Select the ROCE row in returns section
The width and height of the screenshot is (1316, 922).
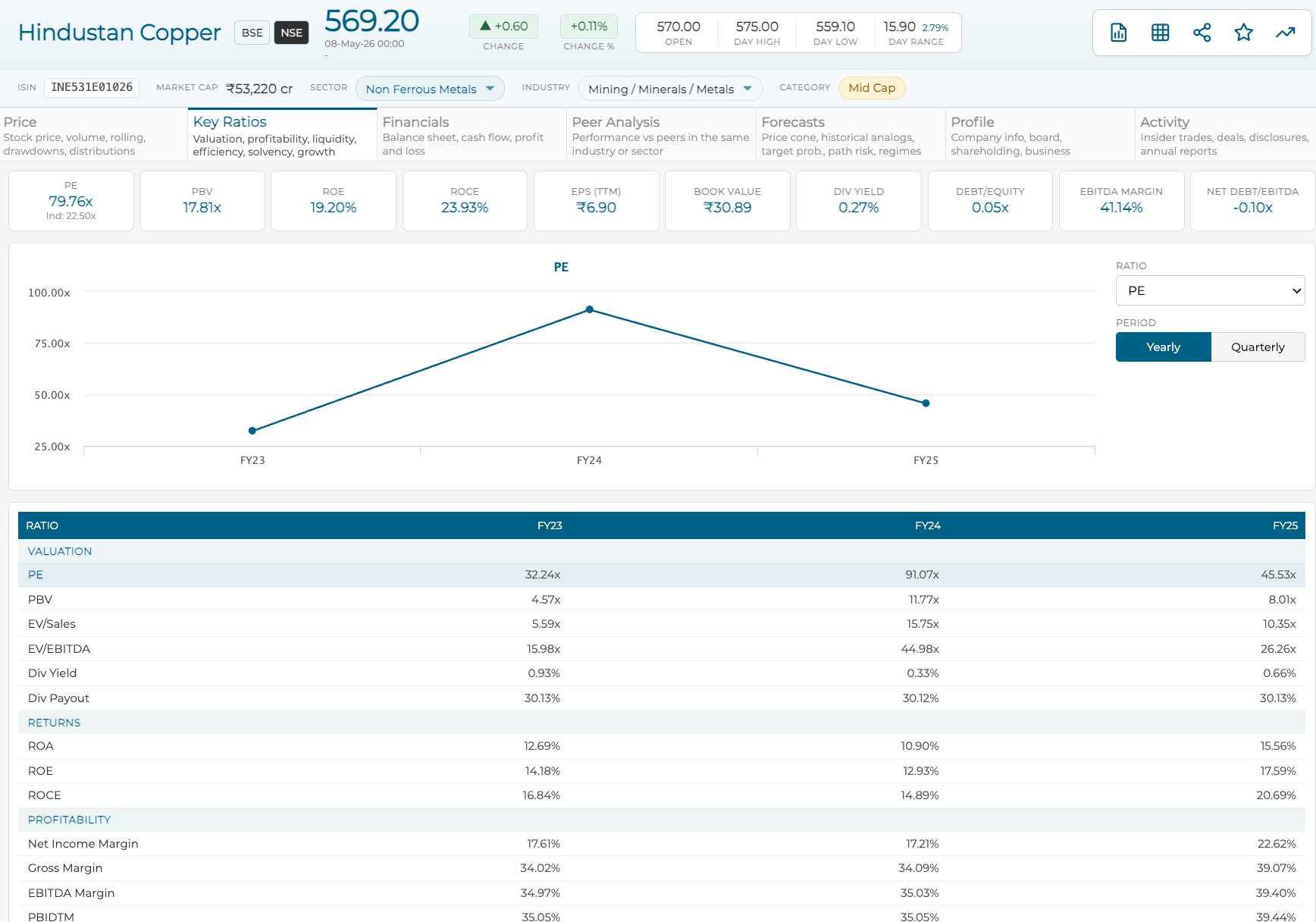pyautogui.click(x=662, y=795)
